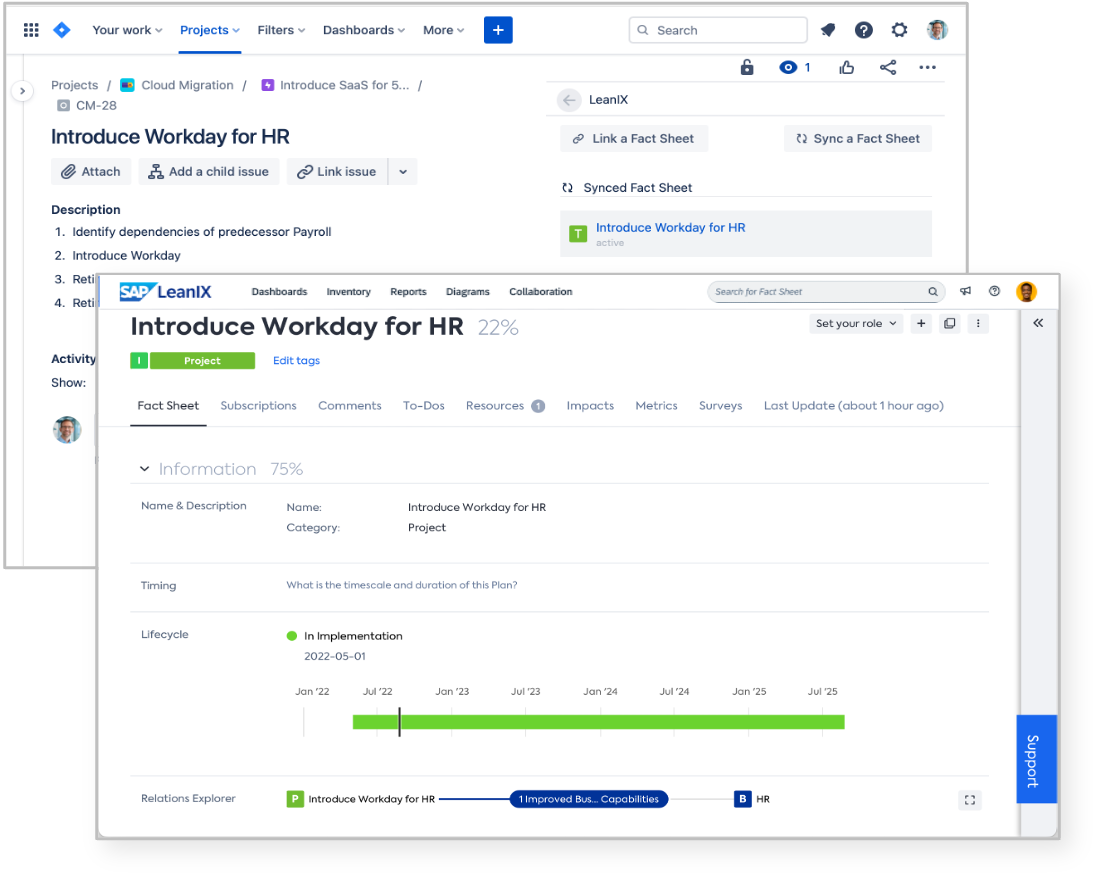Click the copy Fact Sheet icon
Viewport: 1104px width, 884px height.
950,324
